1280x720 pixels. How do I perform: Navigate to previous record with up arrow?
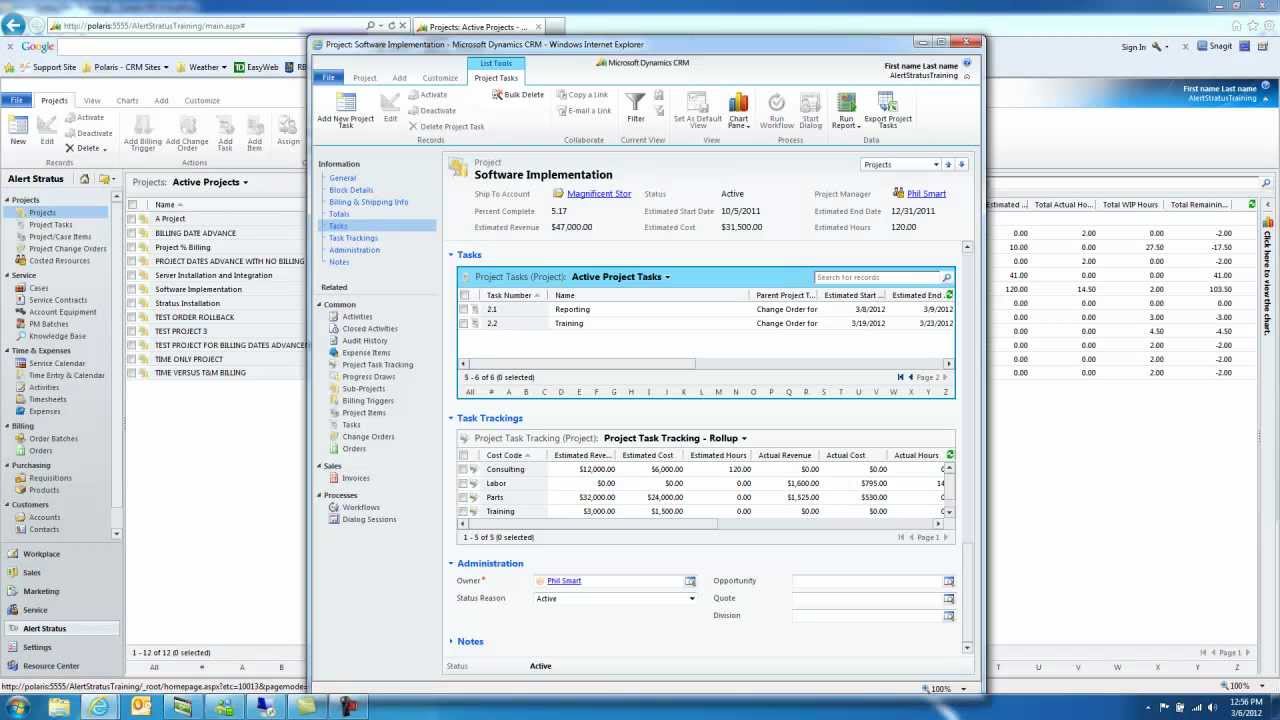click(x=949, y=164)
